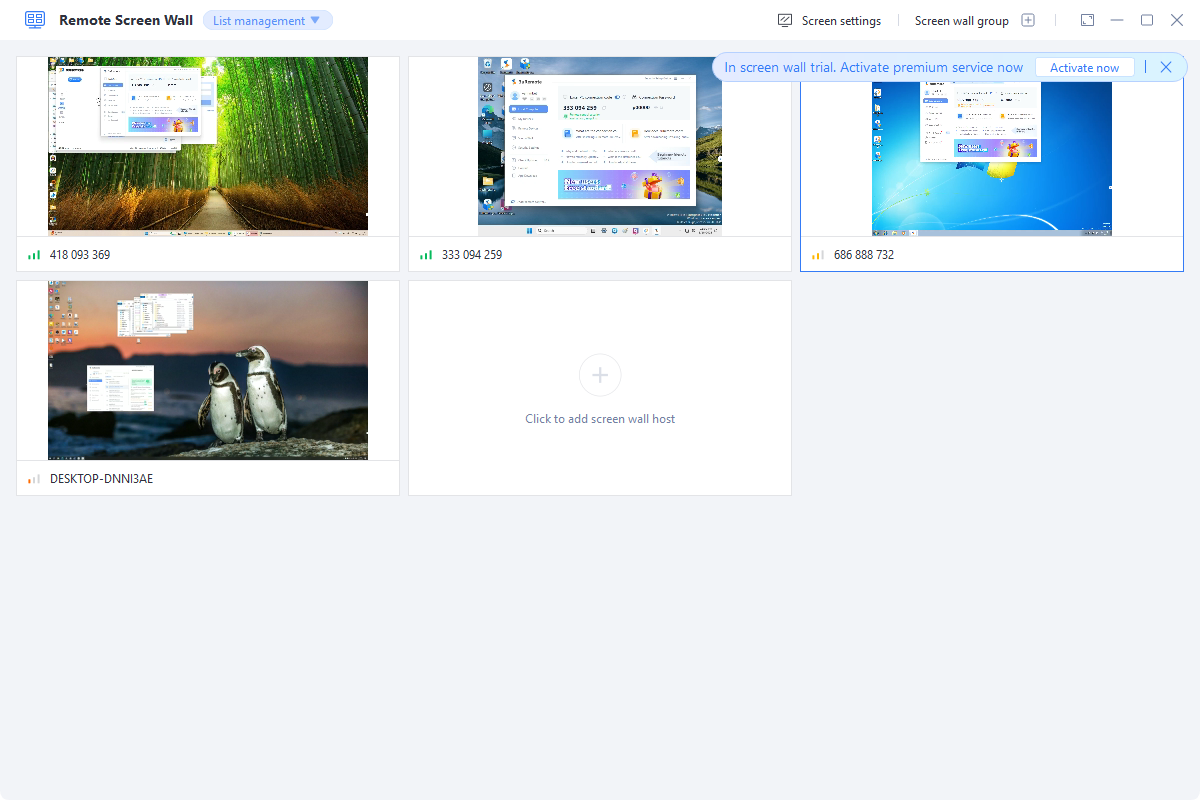The width and height of the screenshot is (1200, 800).
Task: Click the signal indicator beside DESKTOP-DNNI3AE
Action: pyautogui.click(x=34, y=478)
